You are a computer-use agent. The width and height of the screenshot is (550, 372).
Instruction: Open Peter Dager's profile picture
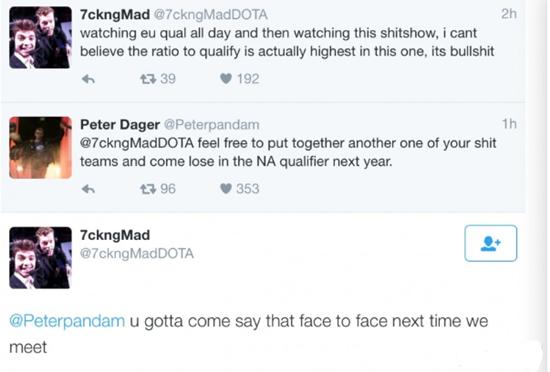pos(40,148)
